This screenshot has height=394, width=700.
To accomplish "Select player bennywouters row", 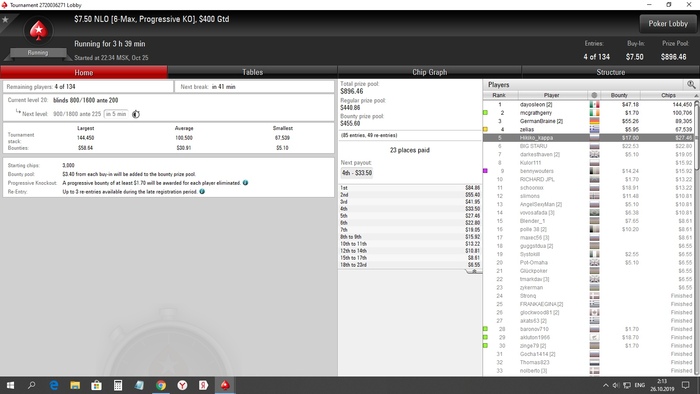I will coord(588,171).
